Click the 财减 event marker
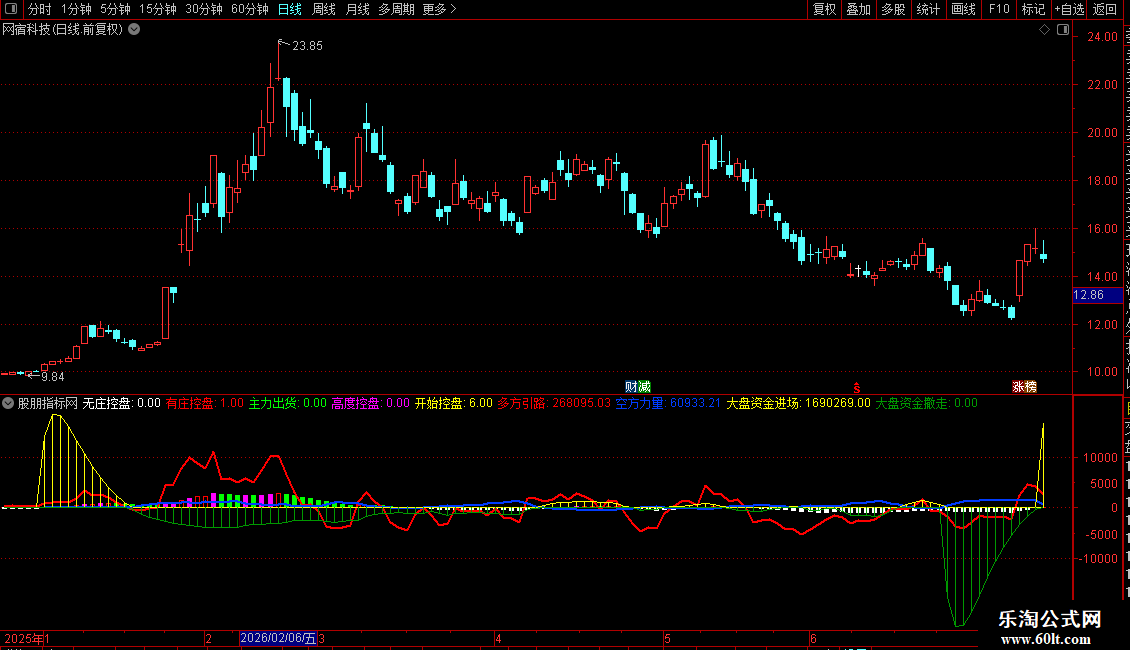1130x650 pixels. point(638,387)
